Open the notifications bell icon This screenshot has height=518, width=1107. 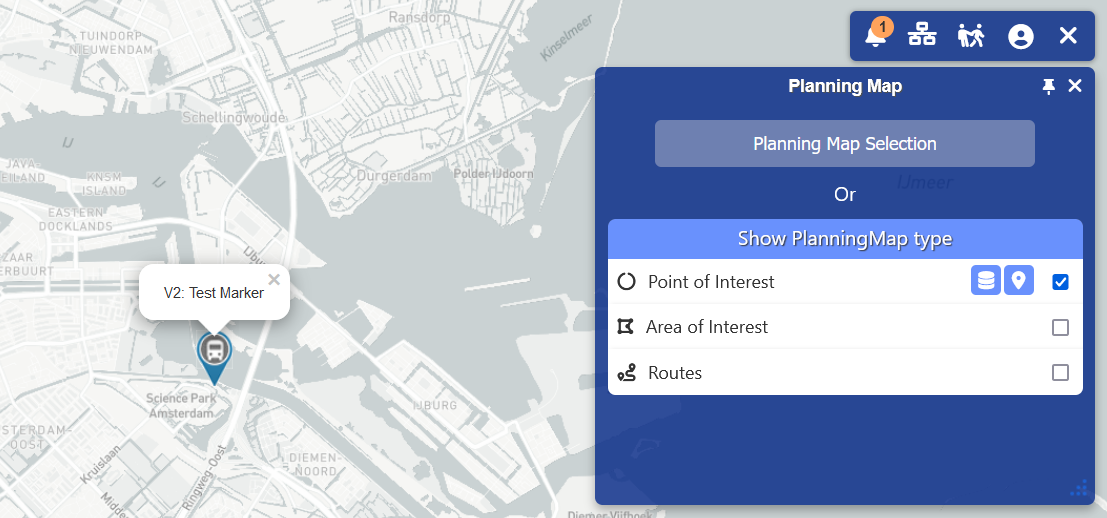[x=877, y=36]
